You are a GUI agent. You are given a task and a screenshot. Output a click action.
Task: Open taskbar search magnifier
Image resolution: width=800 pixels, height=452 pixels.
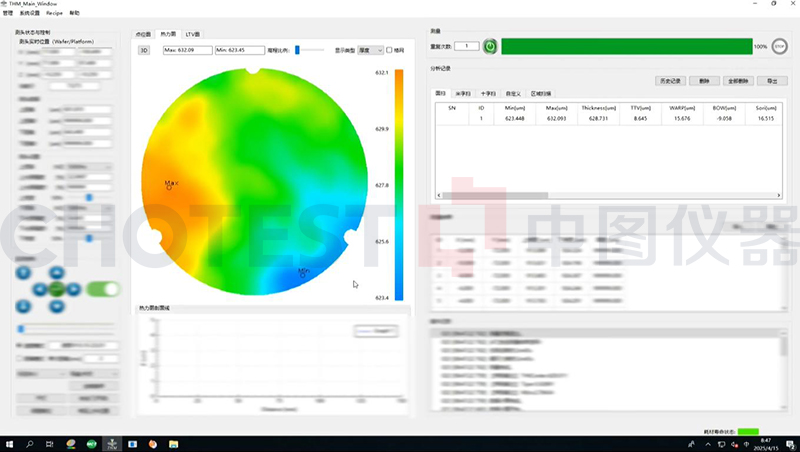pos(29,444)
